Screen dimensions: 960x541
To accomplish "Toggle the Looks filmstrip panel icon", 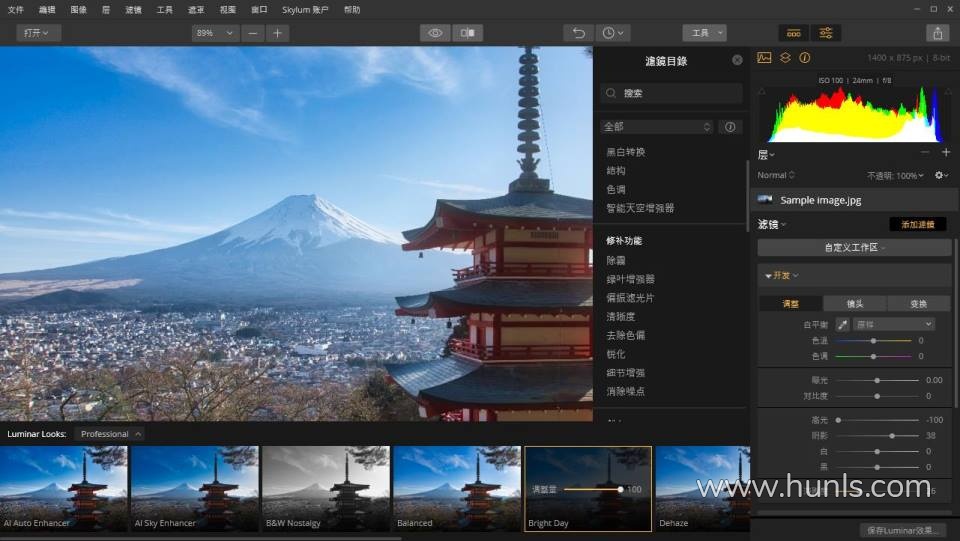I will point(793,33).
